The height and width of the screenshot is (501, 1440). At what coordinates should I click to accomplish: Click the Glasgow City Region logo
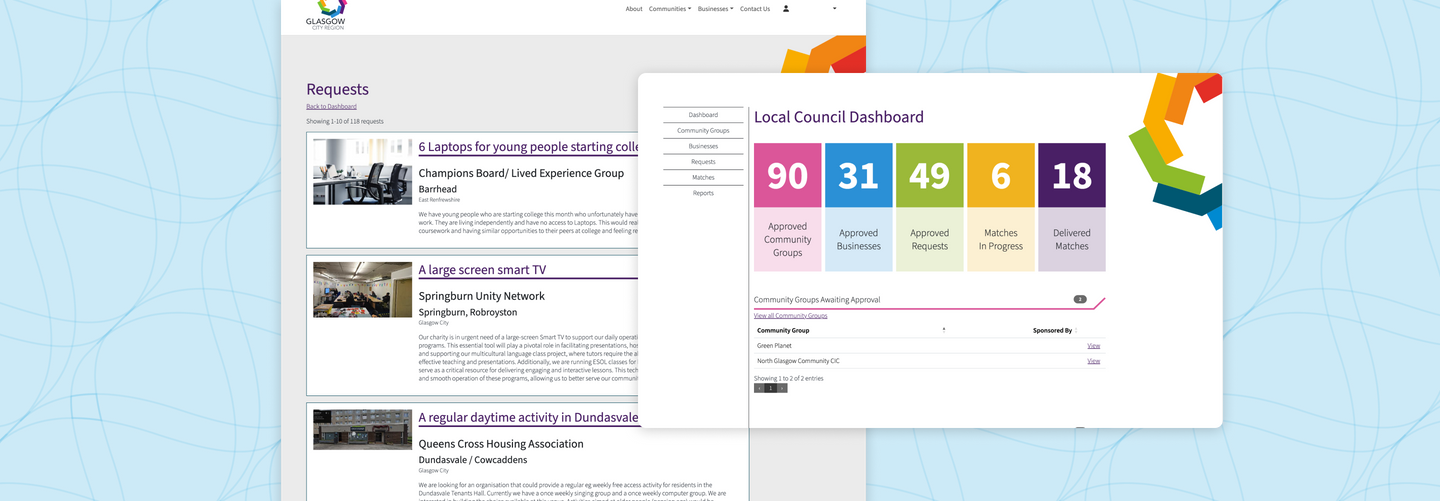[325, 14]
